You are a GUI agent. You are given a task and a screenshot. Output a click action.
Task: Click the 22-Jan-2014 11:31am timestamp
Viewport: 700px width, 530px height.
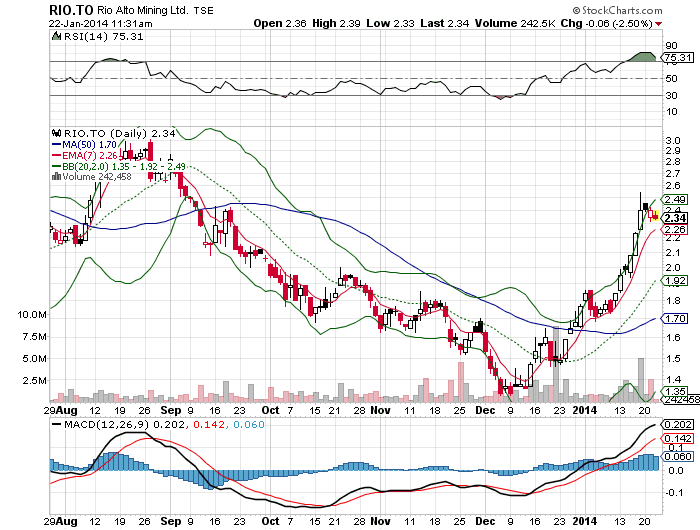(x=100, y=24)
